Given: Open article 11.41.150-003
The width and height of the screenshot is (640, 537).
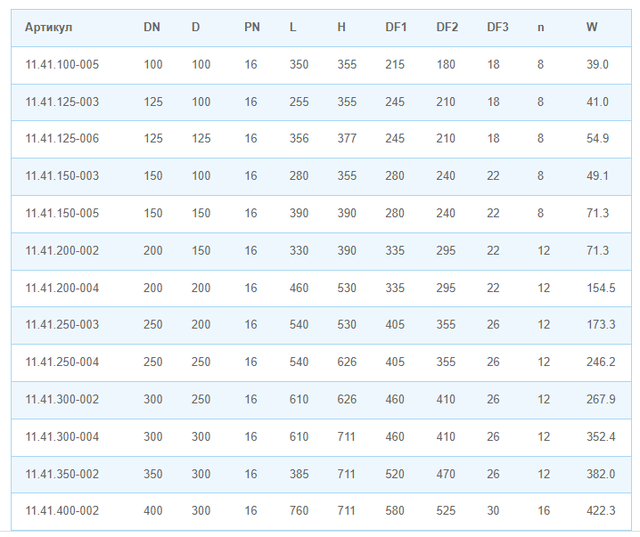Looking at the screenshot, I should pyautogui.click(x=62, y=176).
